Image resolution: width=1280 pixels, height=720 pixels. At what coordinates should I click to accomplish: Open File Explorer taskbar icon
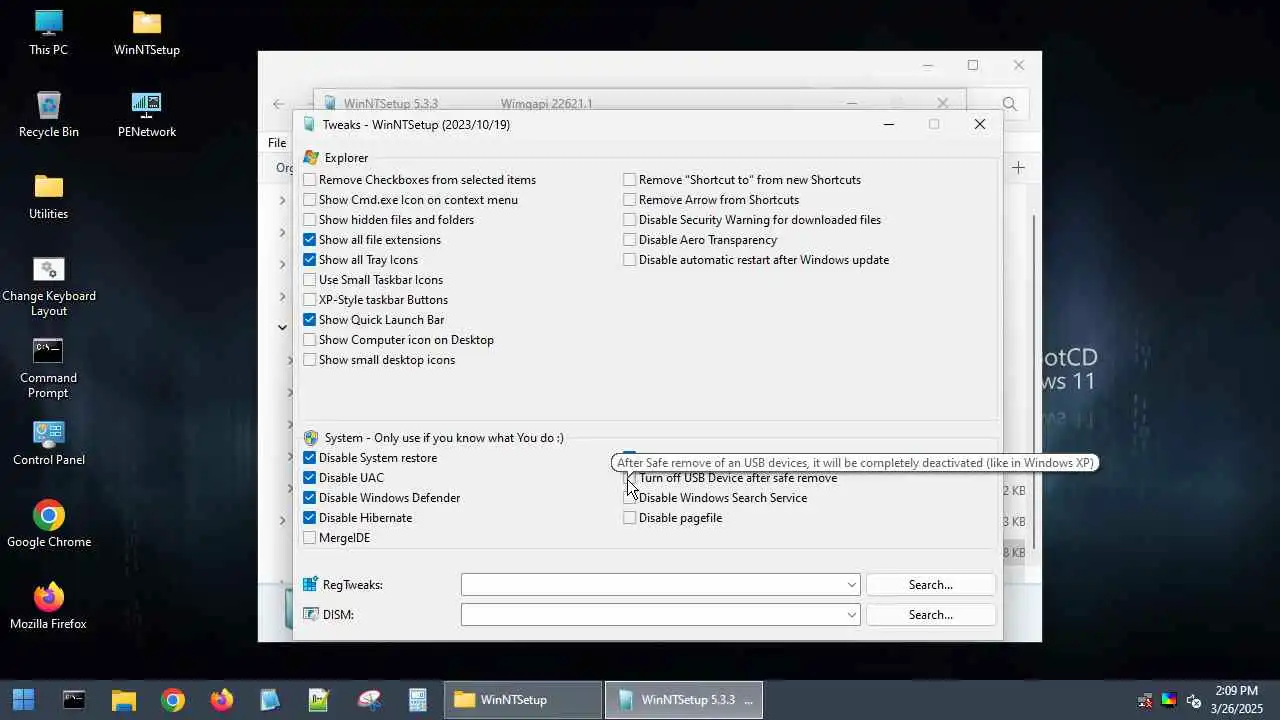pos(123,700)
